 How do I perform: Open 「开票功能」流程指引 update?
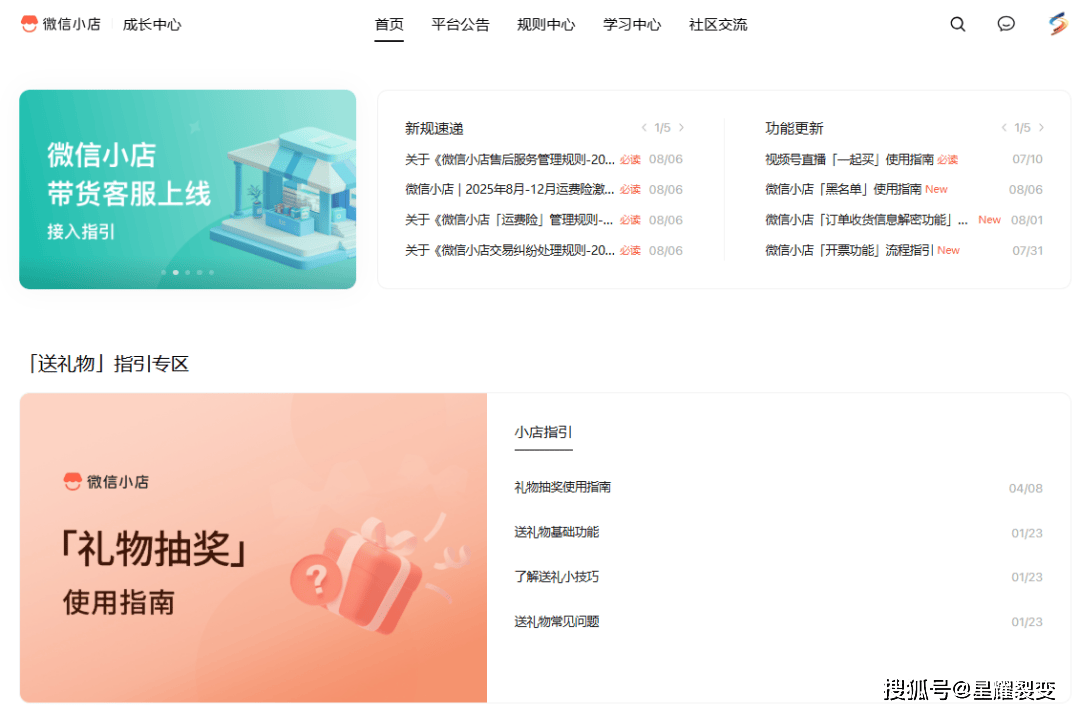point(849,250)
